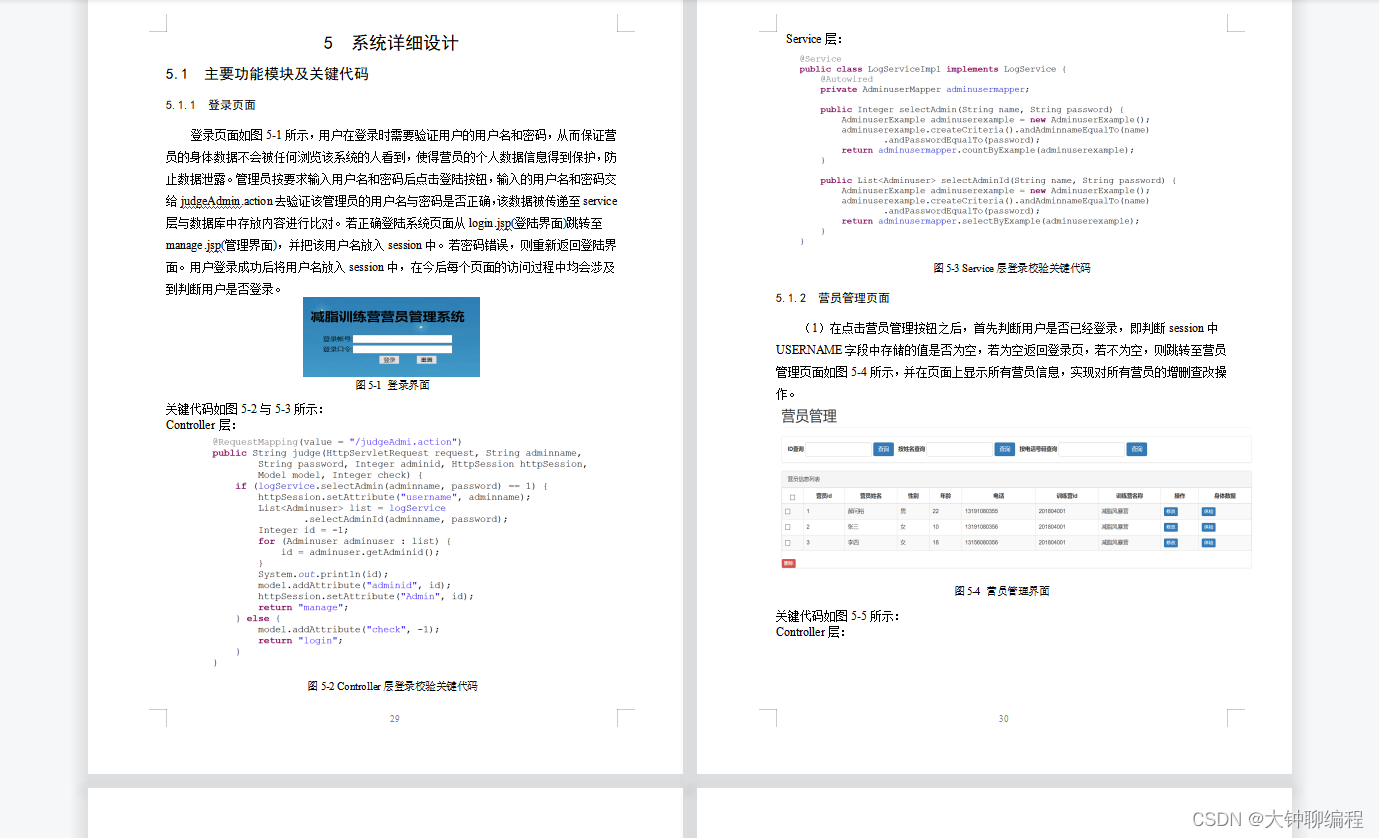Click the name cell "张三"
Screen dimensions: 1379x838
tap(853, 527)
